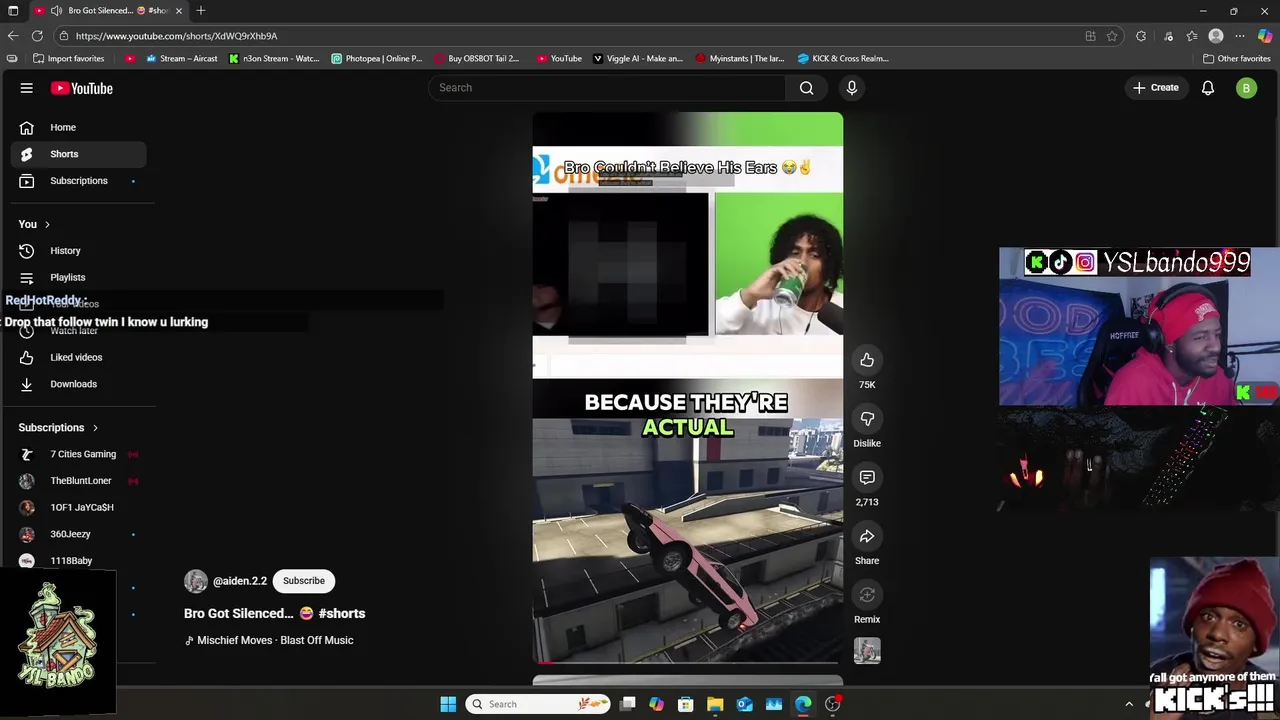This screenshot has width=1280, height=720.
Task: Open the comments showing 2,713
Action: tap(867, 478)
